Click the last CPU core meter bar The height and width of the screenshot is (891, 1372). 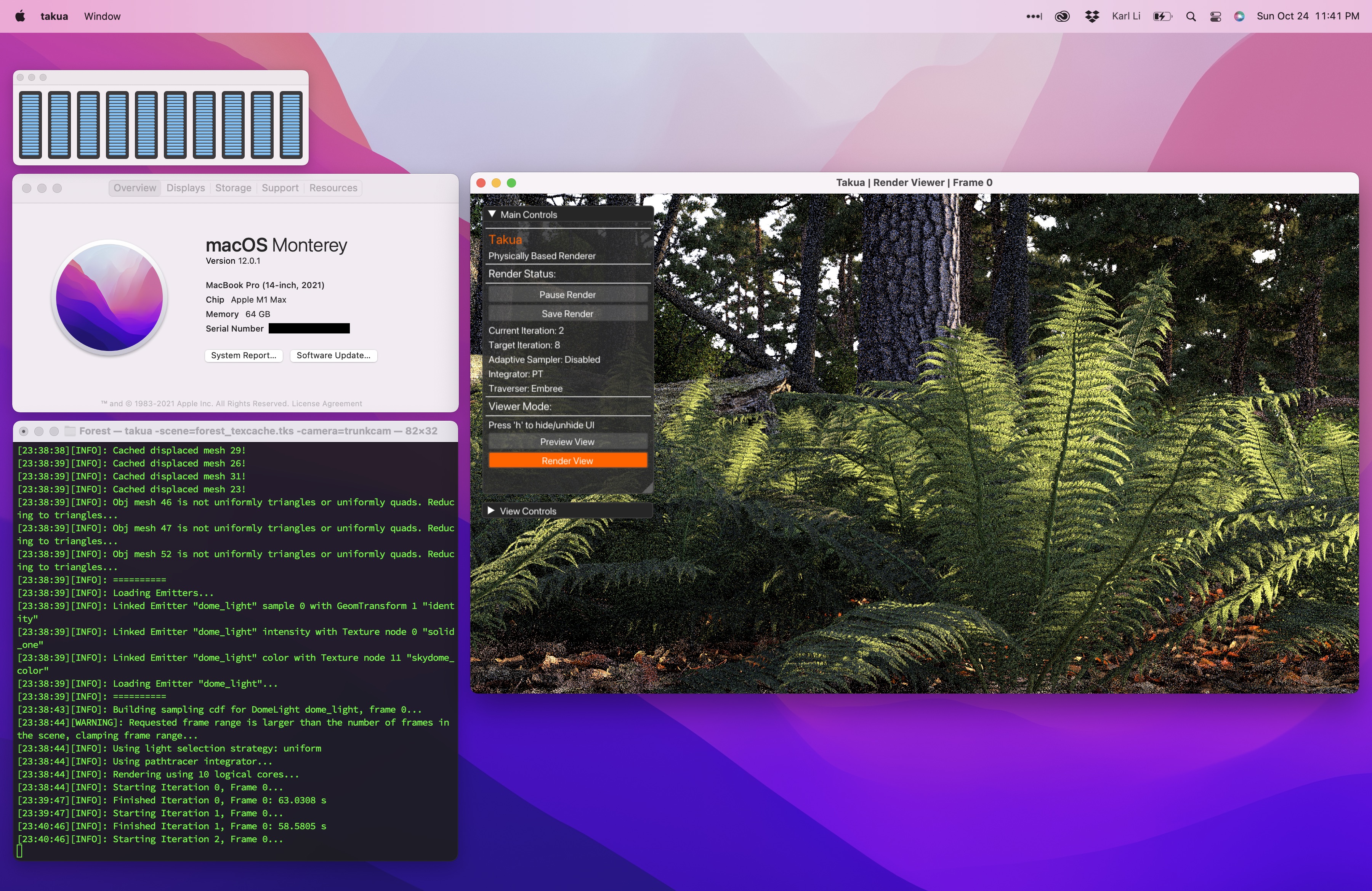[x=292, y=125]
